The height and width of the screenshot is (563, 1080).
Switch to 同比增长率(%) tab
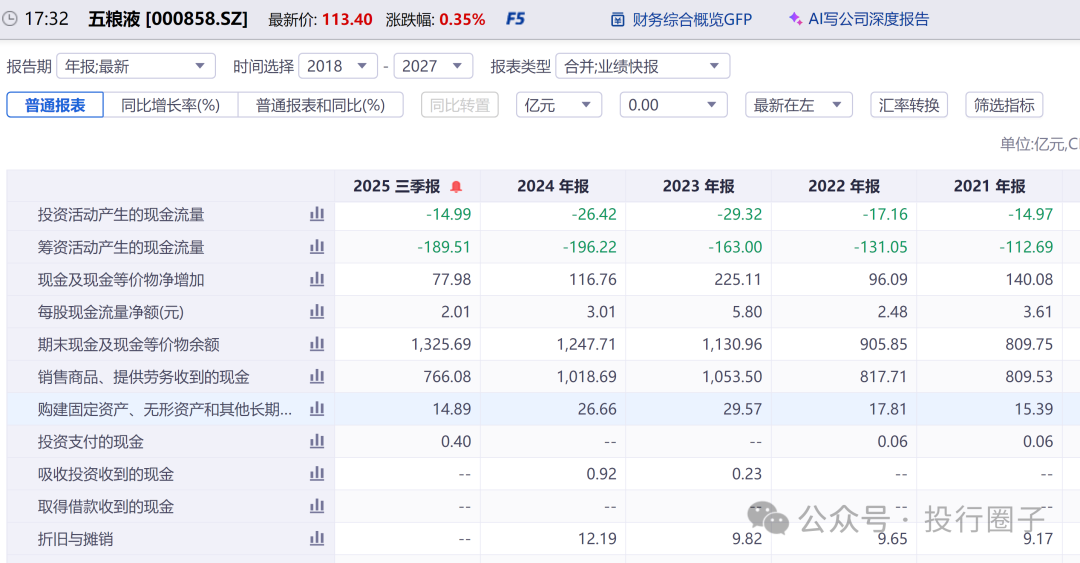171,105
